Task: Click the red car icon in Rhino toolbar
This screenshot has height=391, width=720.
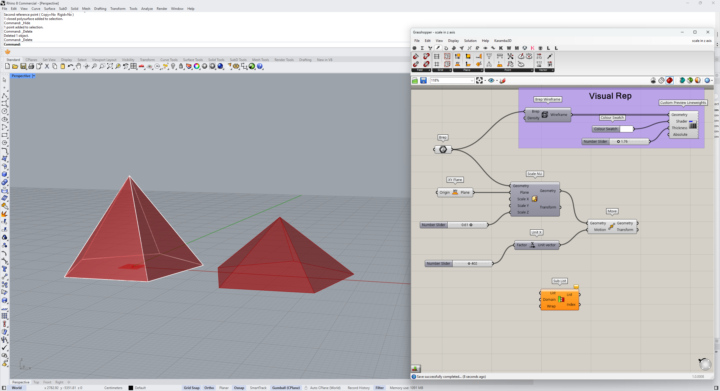Action: (x=141, y=67)
